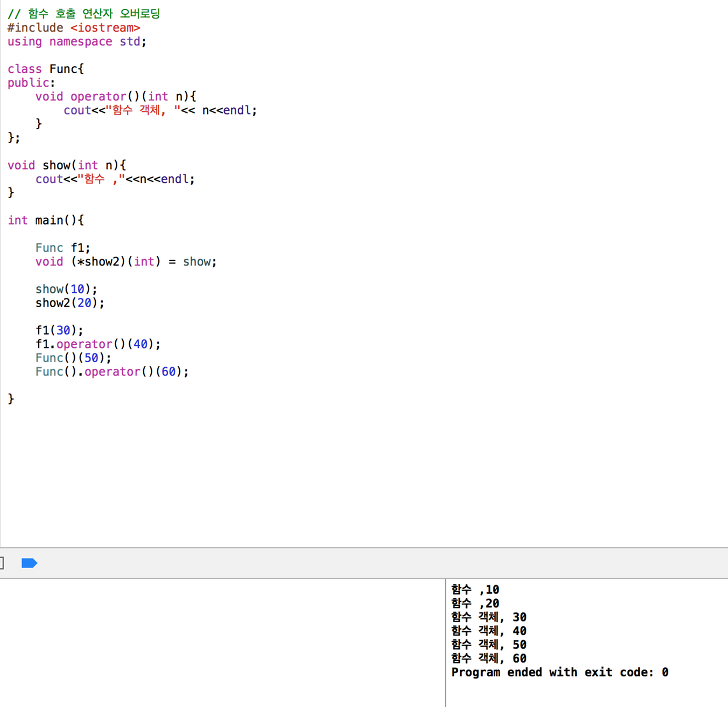
Task: Click the "int main(){" line
Action: (x=46, y=221)
